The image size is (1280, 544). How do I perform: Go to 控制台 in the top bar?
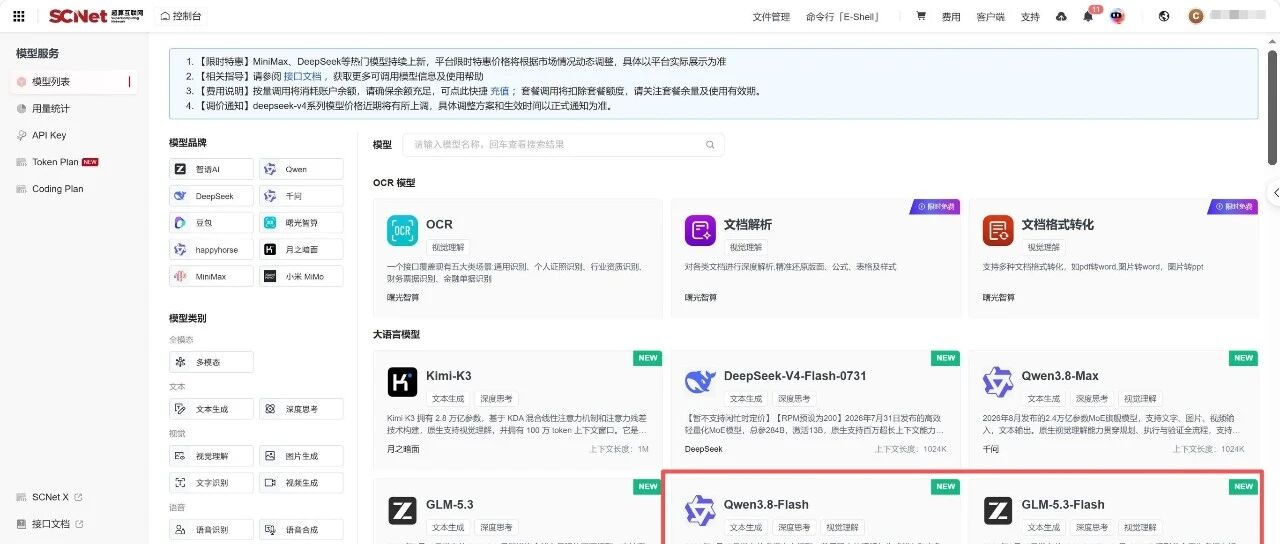tap(180, 16)
